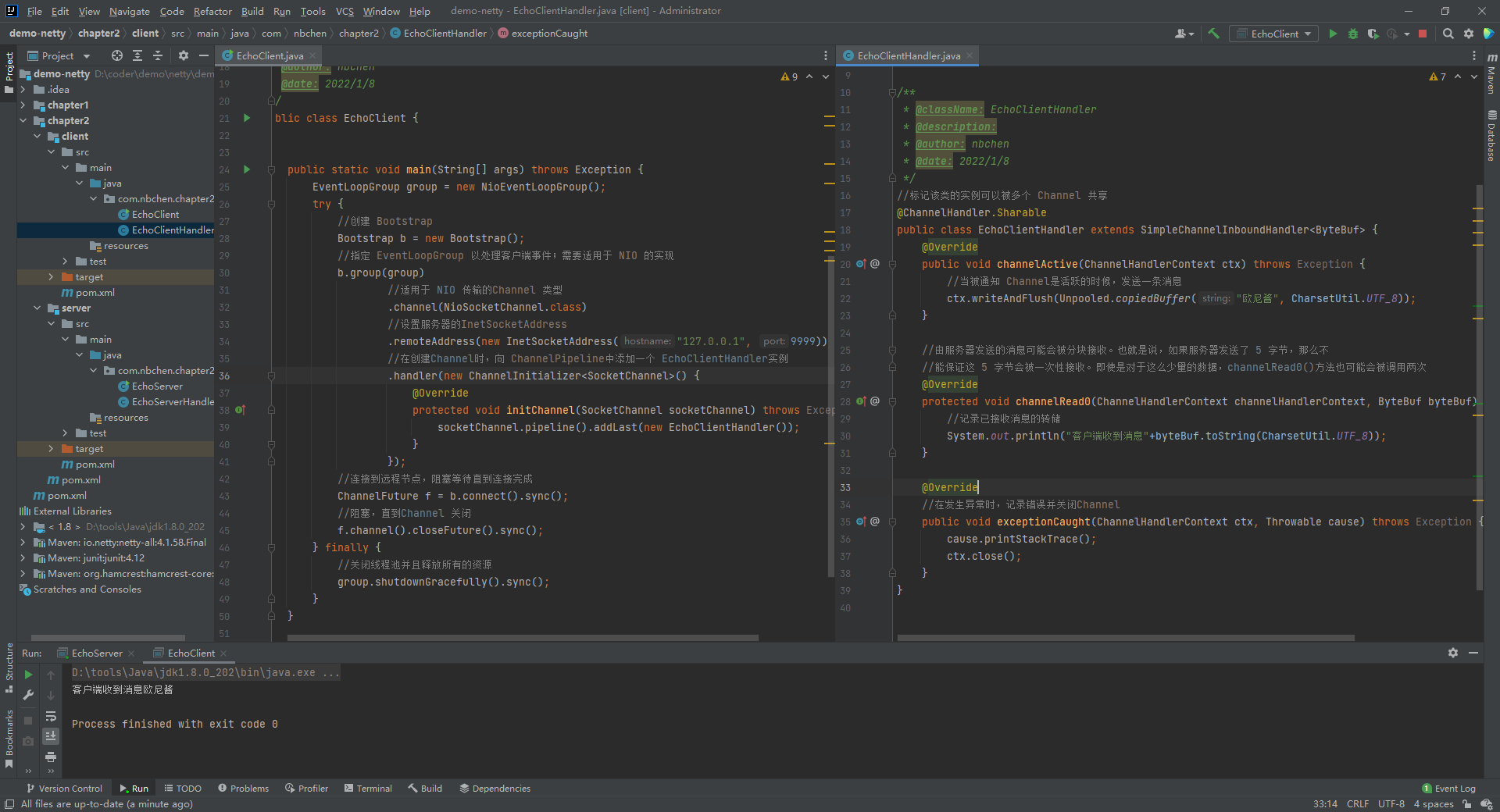Close the EchoClientHandler.java tab
1500x812 pixels.
click(x=970, y=55)
